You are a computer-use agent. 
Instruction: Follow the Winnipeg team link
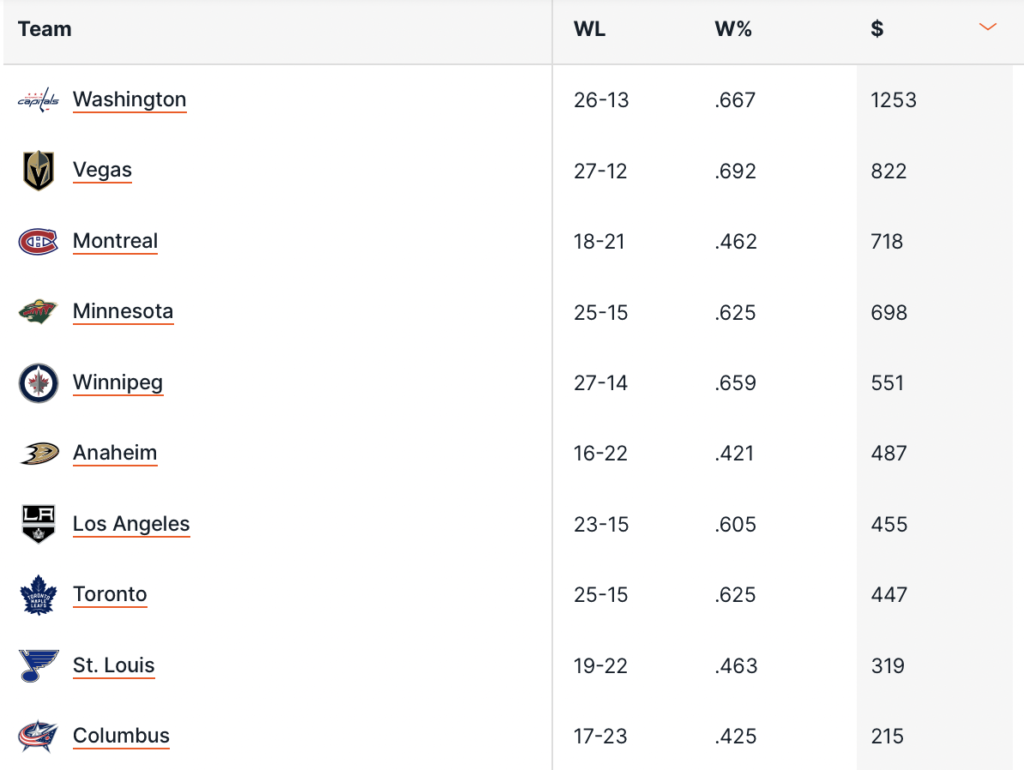coord(117,383)
